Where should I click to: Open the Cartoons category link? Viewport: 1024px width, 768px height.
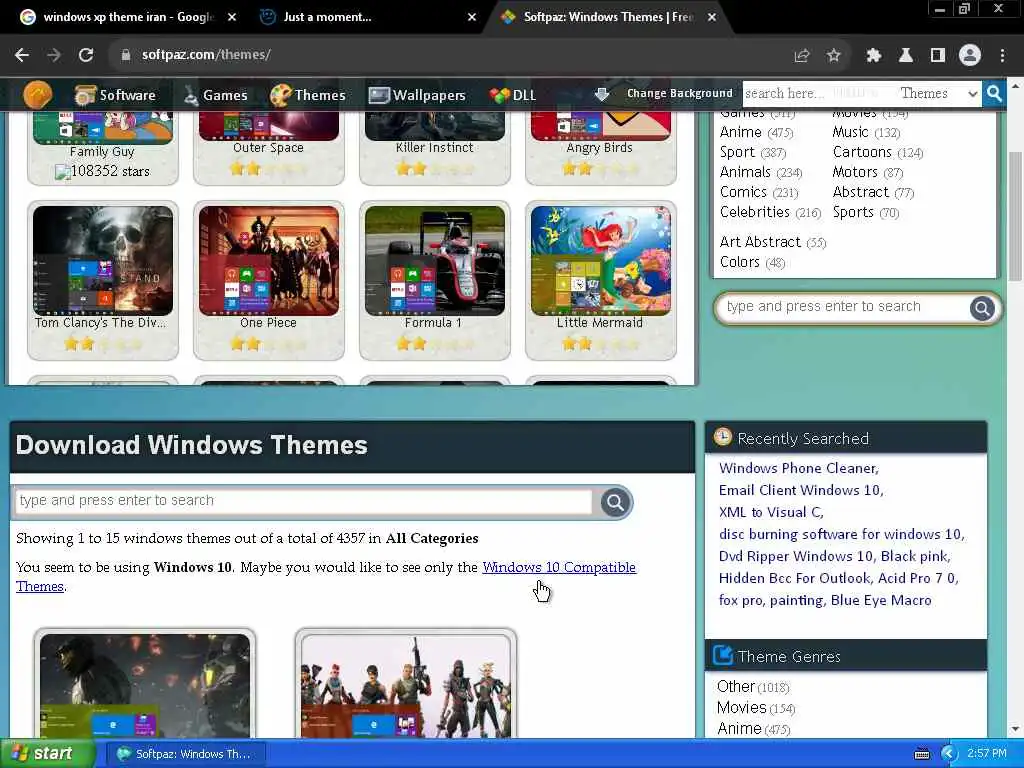pyautogui.click(x=862, y=152)
